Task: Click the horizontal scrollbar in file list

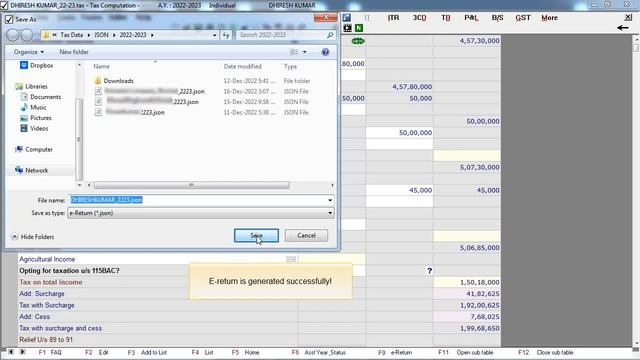Action: (191, 185)
